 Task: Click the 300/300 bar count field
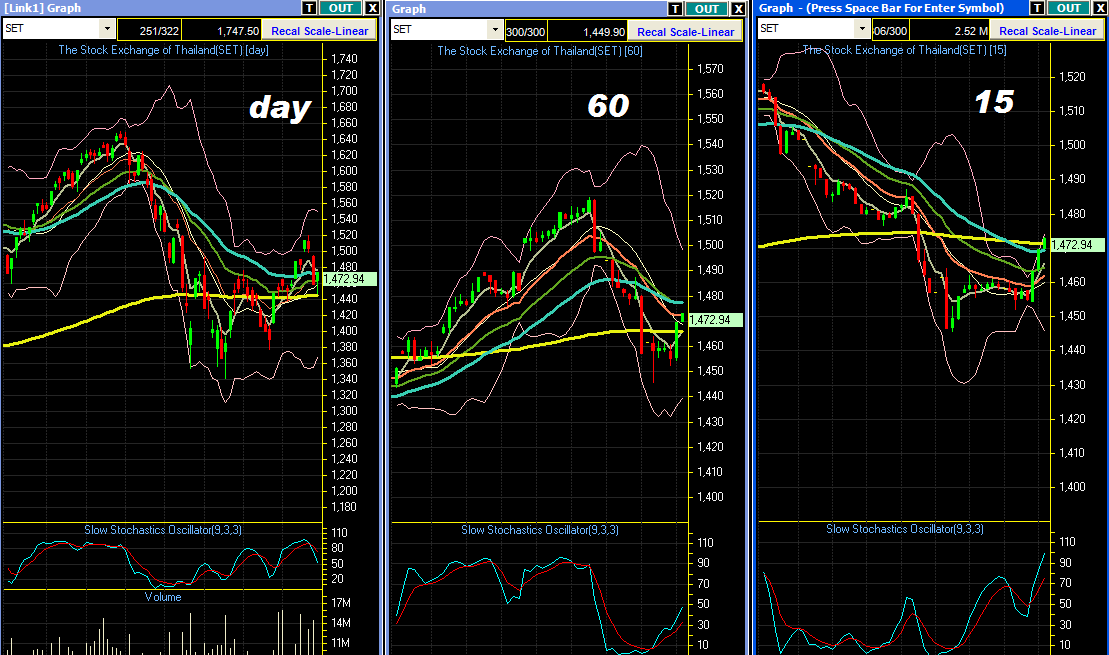526,32
